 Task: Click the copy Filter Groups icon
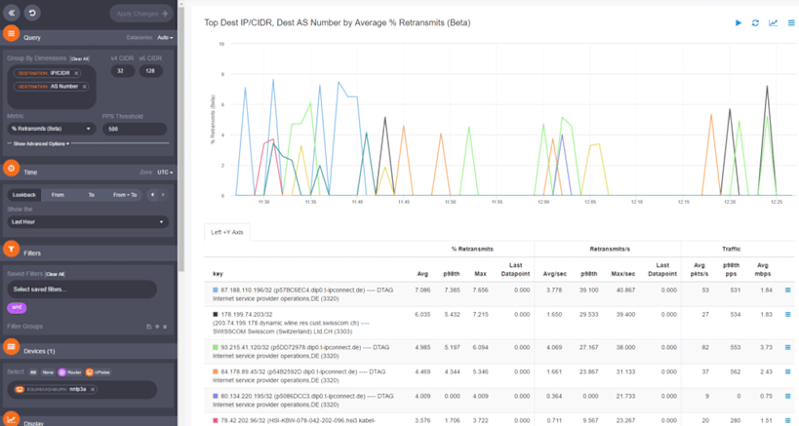[149, 327]
